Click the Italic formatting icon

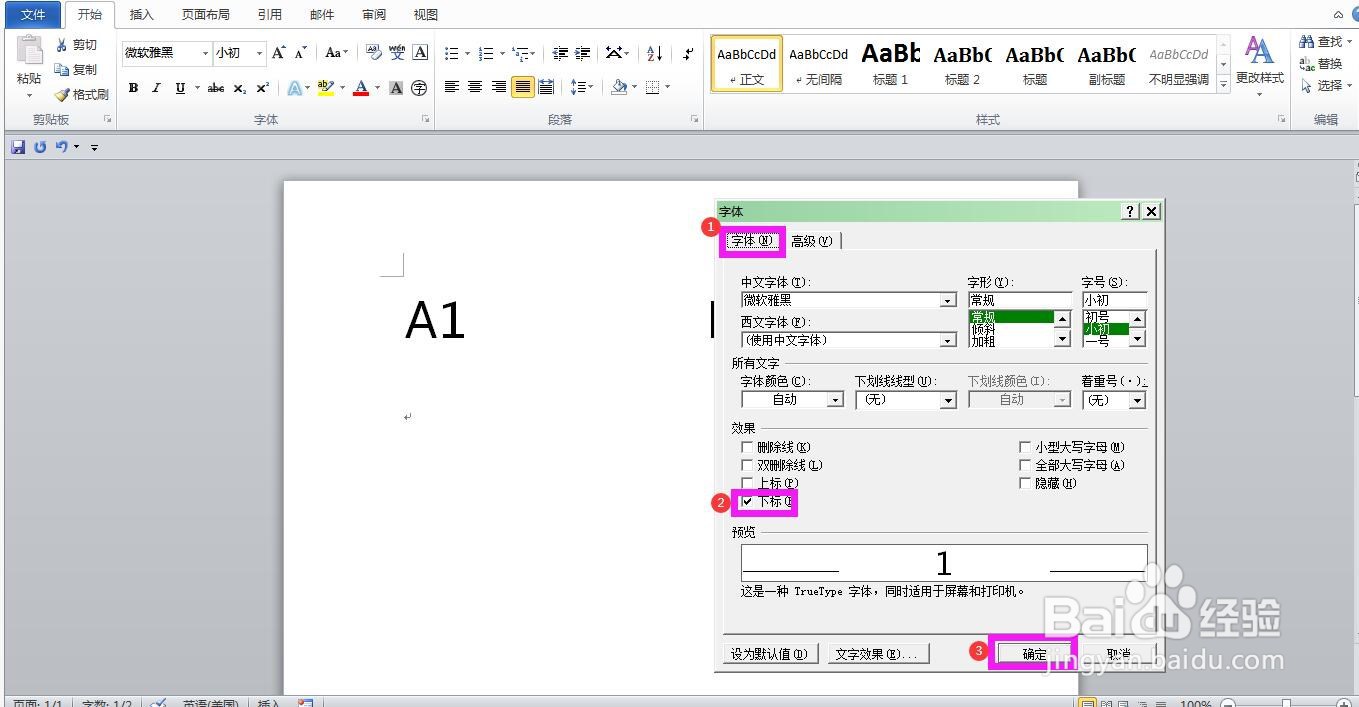156,88
